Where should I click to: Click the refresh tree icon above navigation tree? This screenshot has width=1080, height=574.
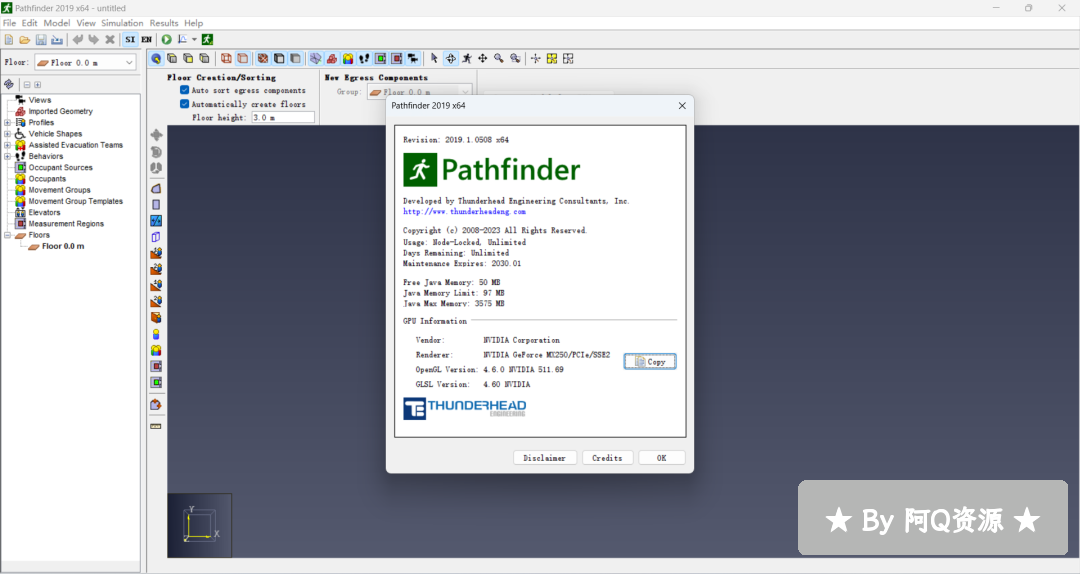pyautogui.click(x=8, y=84)
